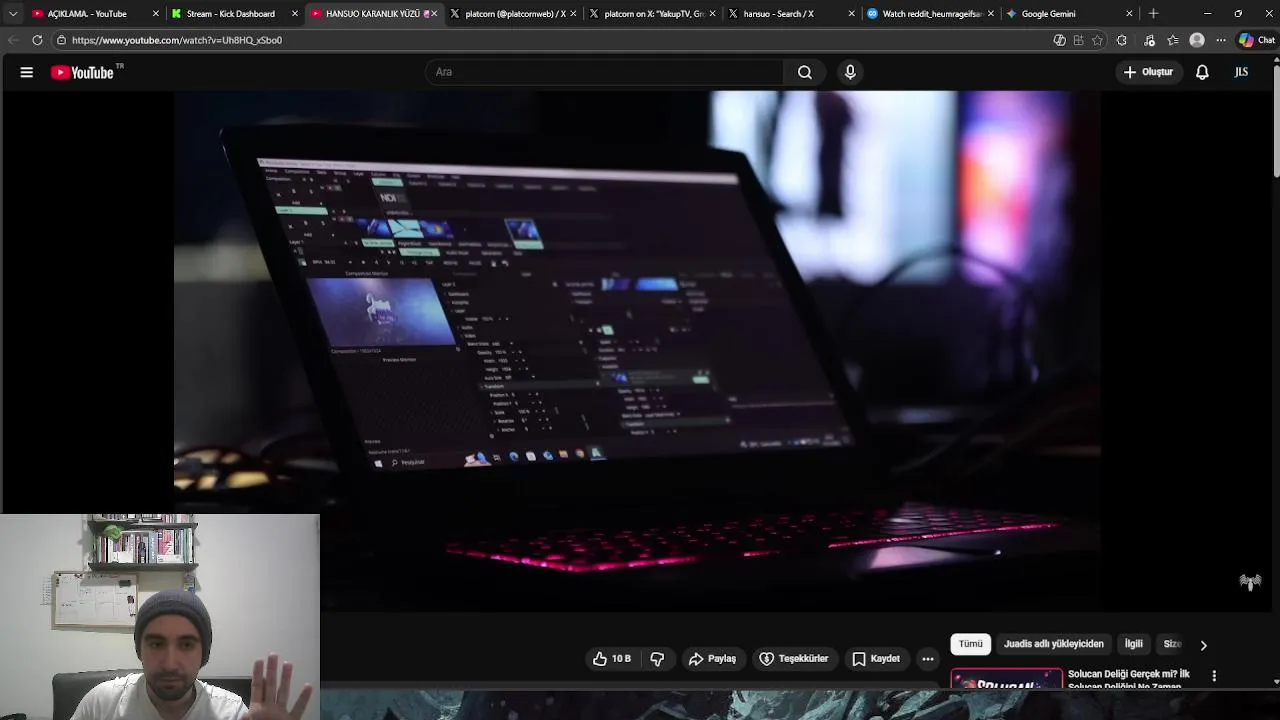Select the Juadis adlı yükleyiciden chip
This screenshot has height=720, width=1280.
[x=1054, y=644]
